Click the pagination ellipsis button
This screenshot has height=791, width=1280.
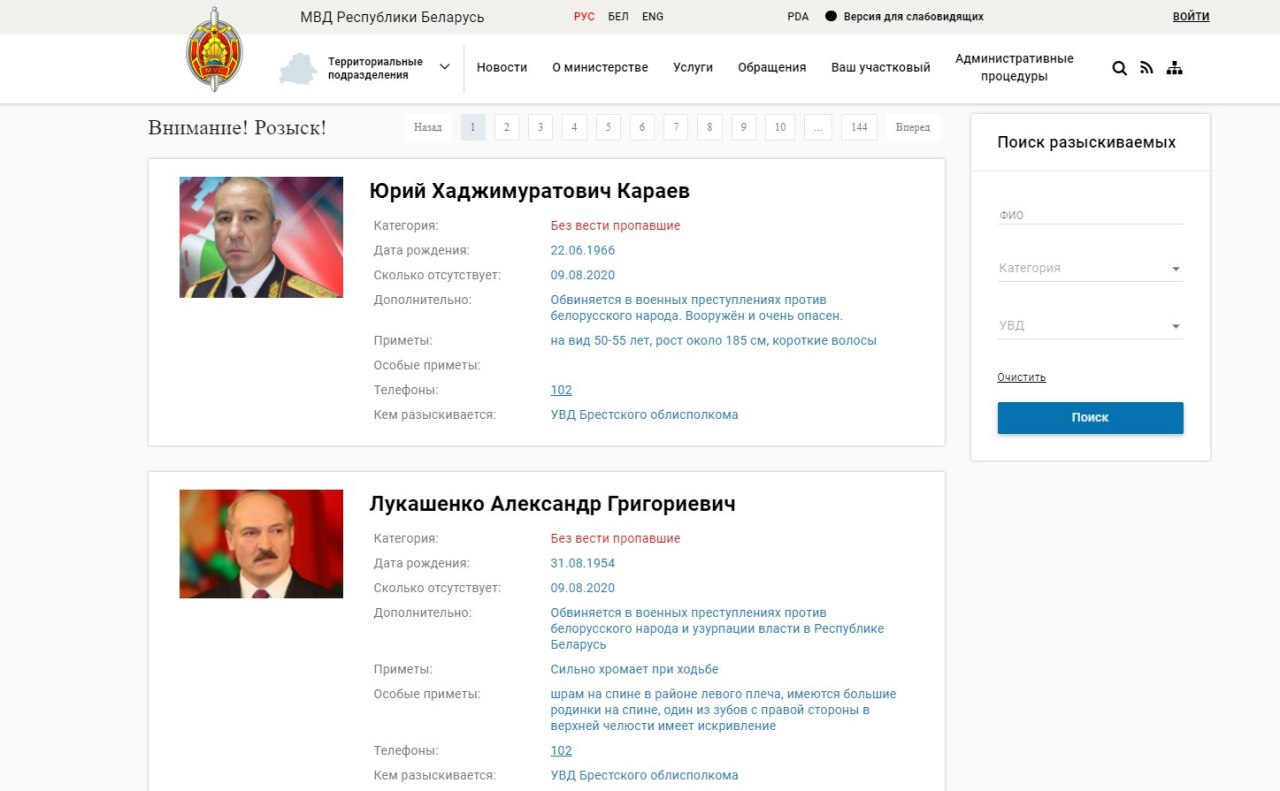(x=818, y=127)
